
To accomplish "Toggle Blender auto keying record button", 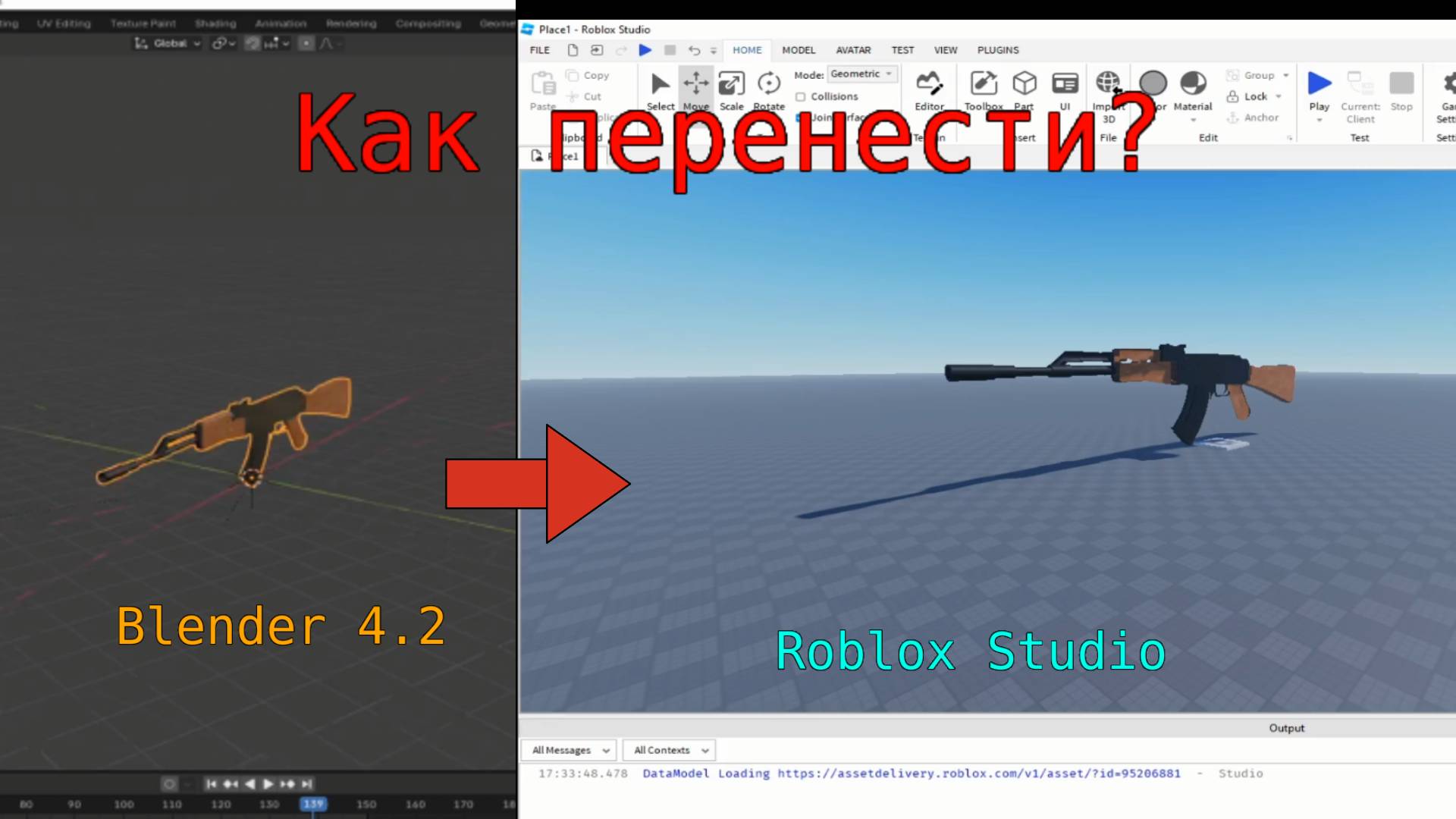I will 169,783.
